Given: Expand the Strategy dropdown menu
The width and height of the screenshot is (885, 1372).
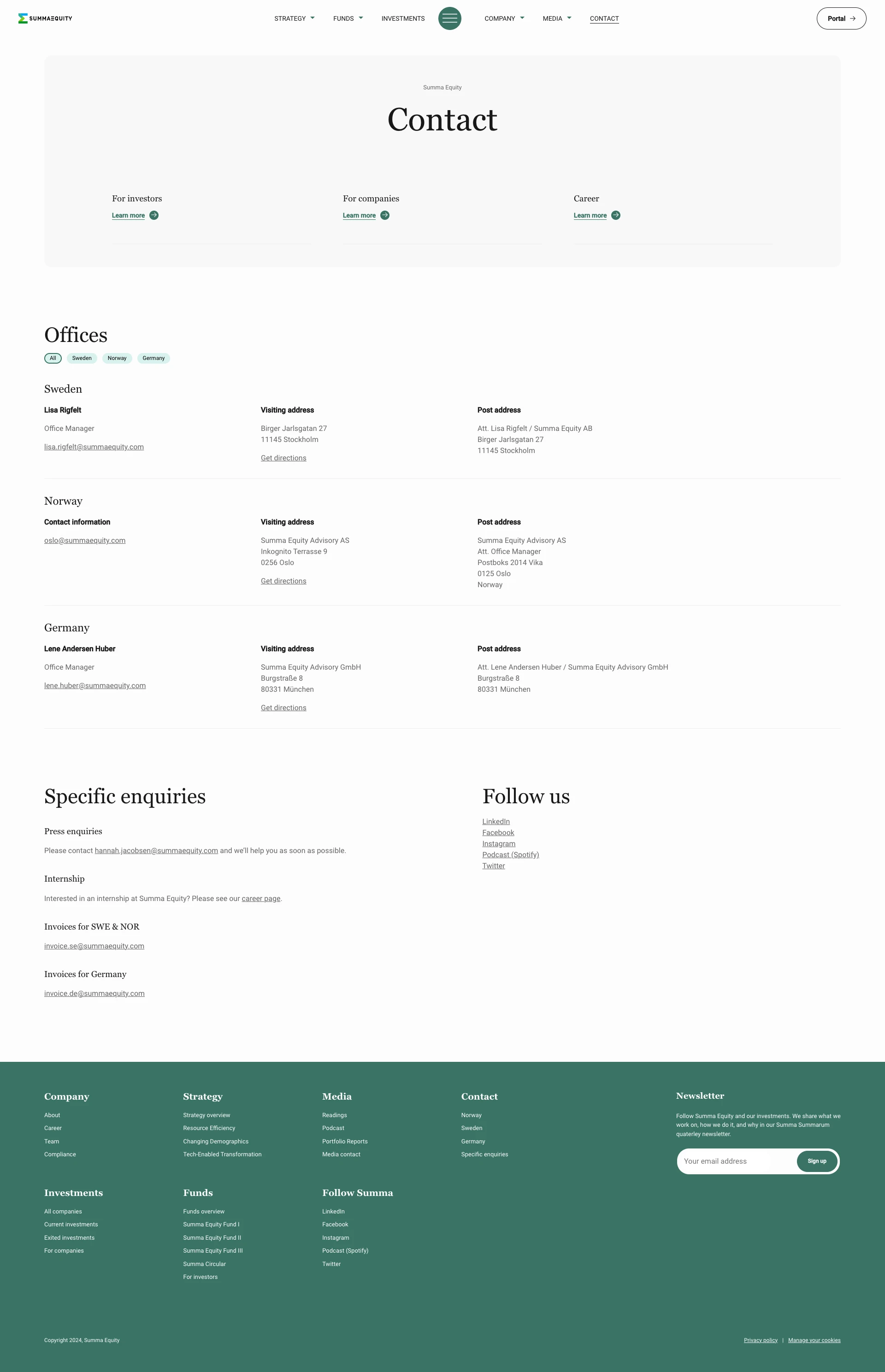Looking at the screenshot, I should coord(294,18).
